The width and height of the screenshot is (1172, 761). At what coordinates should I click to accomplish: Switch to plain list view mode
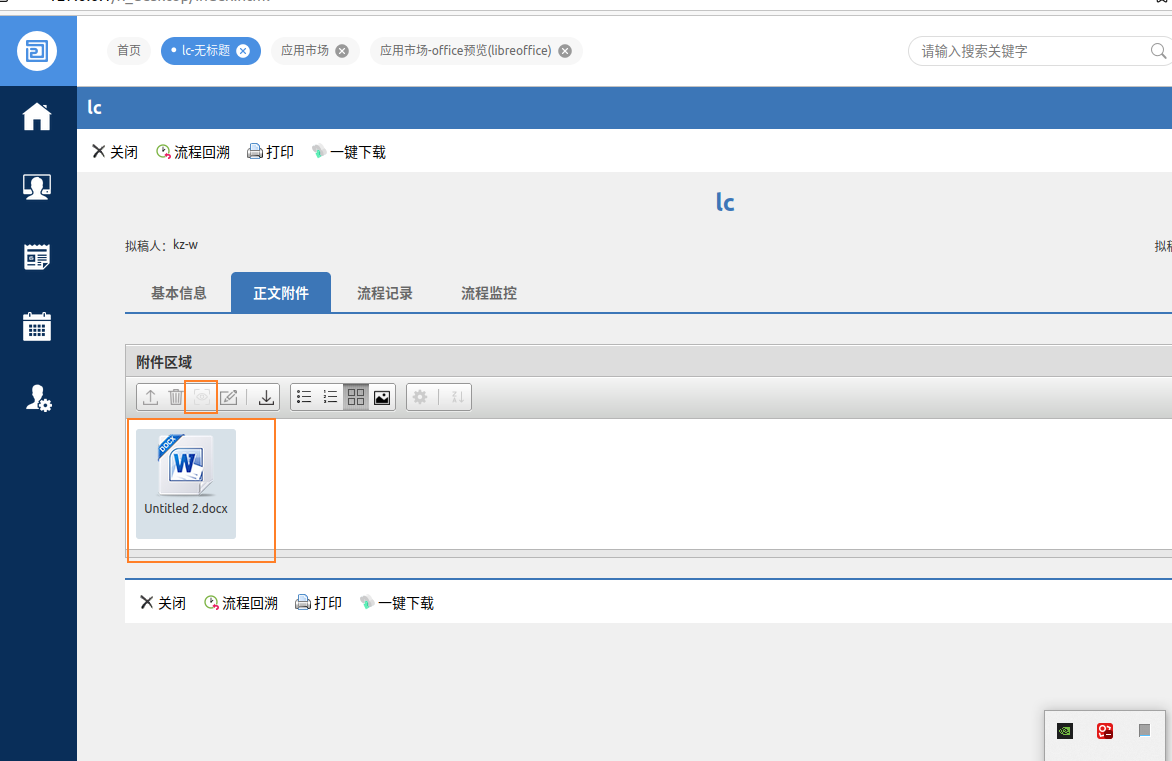click(x=303, y=397)
